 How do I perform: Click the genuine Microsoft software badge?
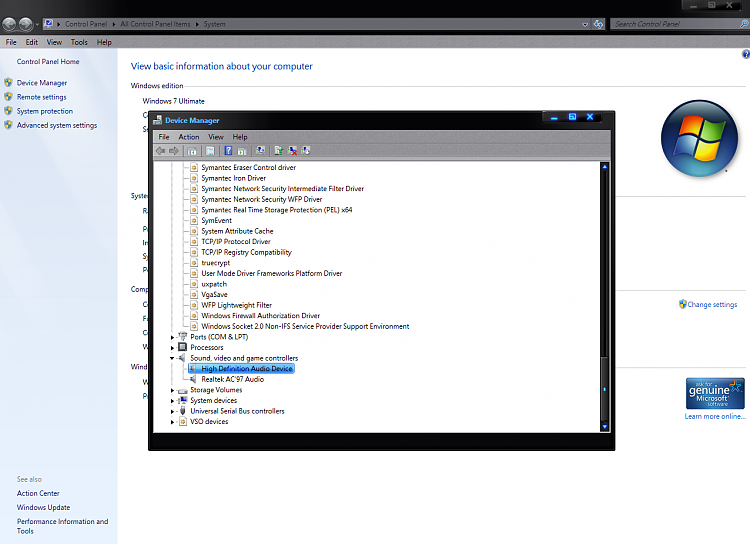pos(715,393)
